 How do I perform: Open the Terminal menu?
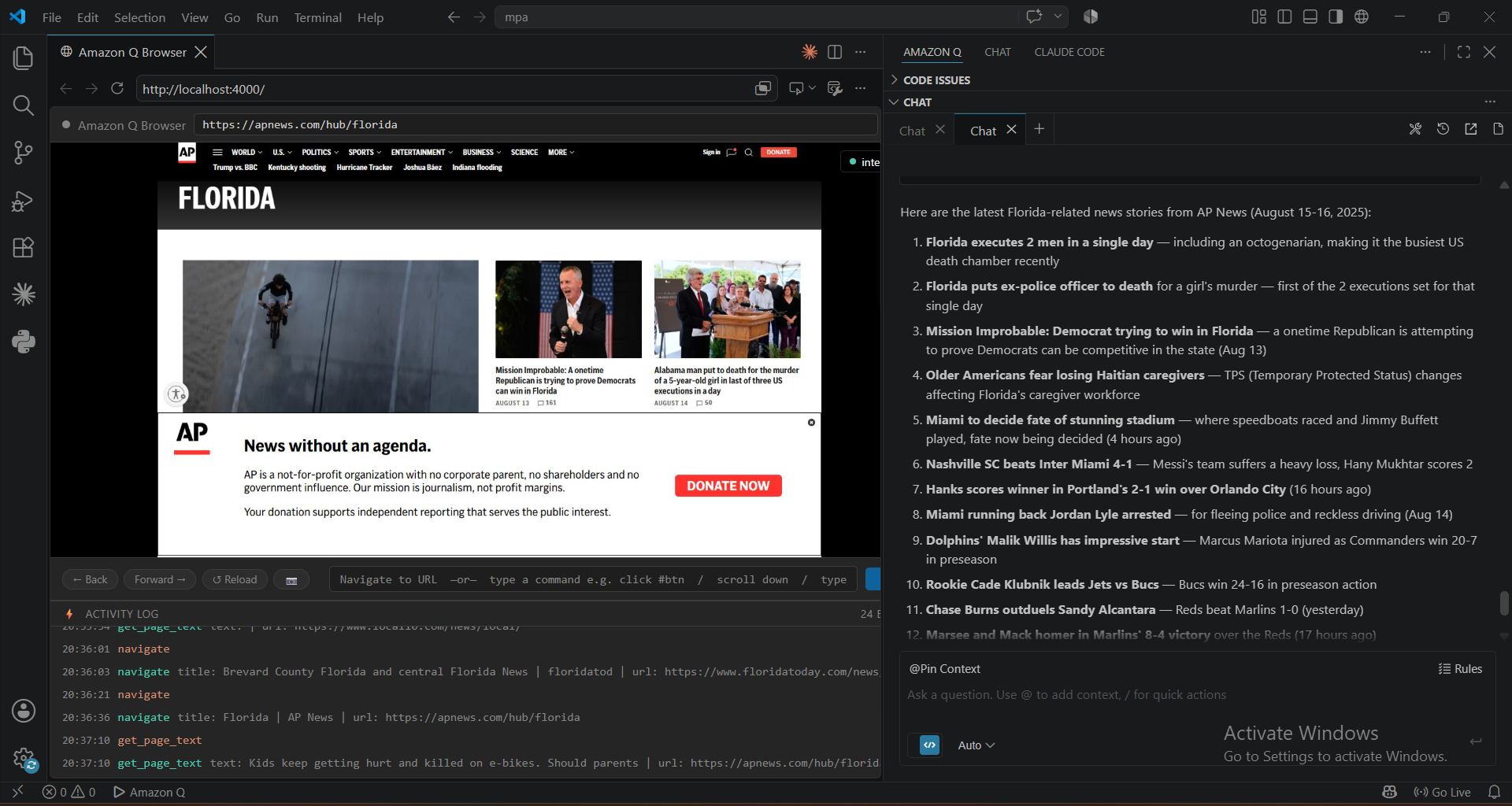point(317,17)
